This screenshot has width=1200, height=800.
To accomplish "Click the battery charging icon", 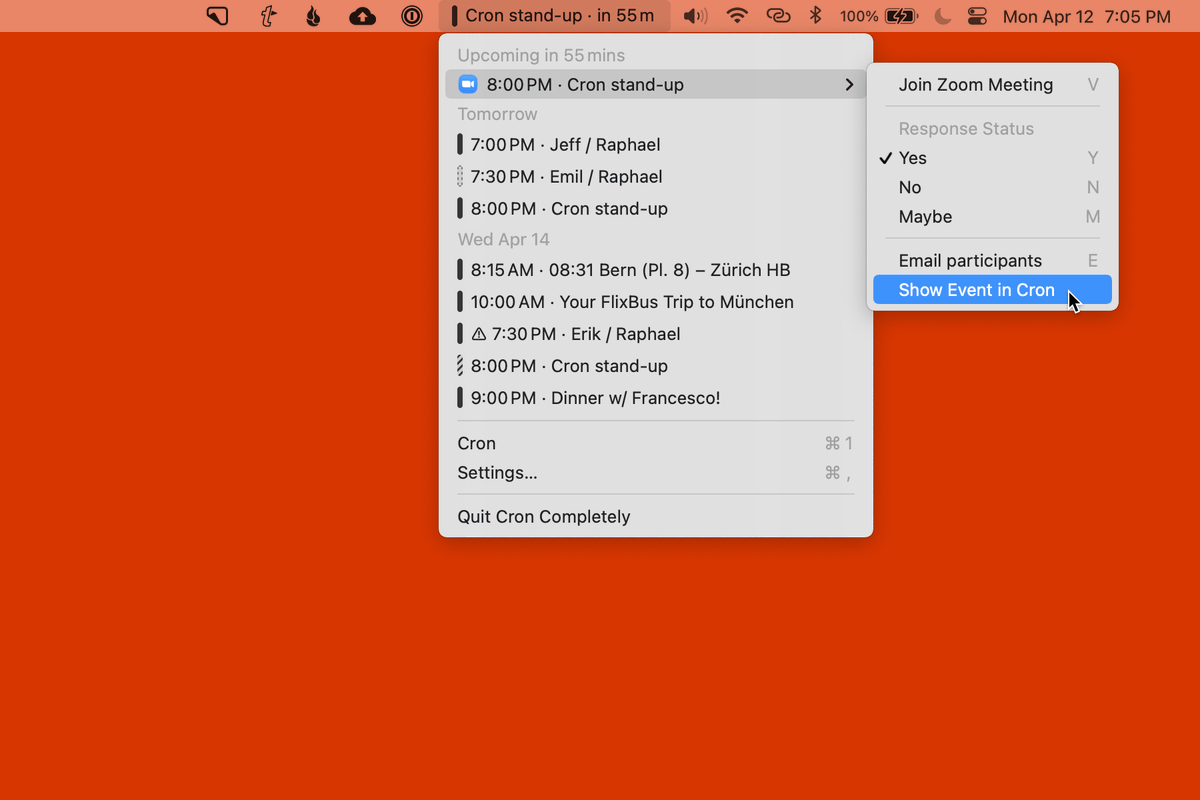I will [x=901, y=16].
